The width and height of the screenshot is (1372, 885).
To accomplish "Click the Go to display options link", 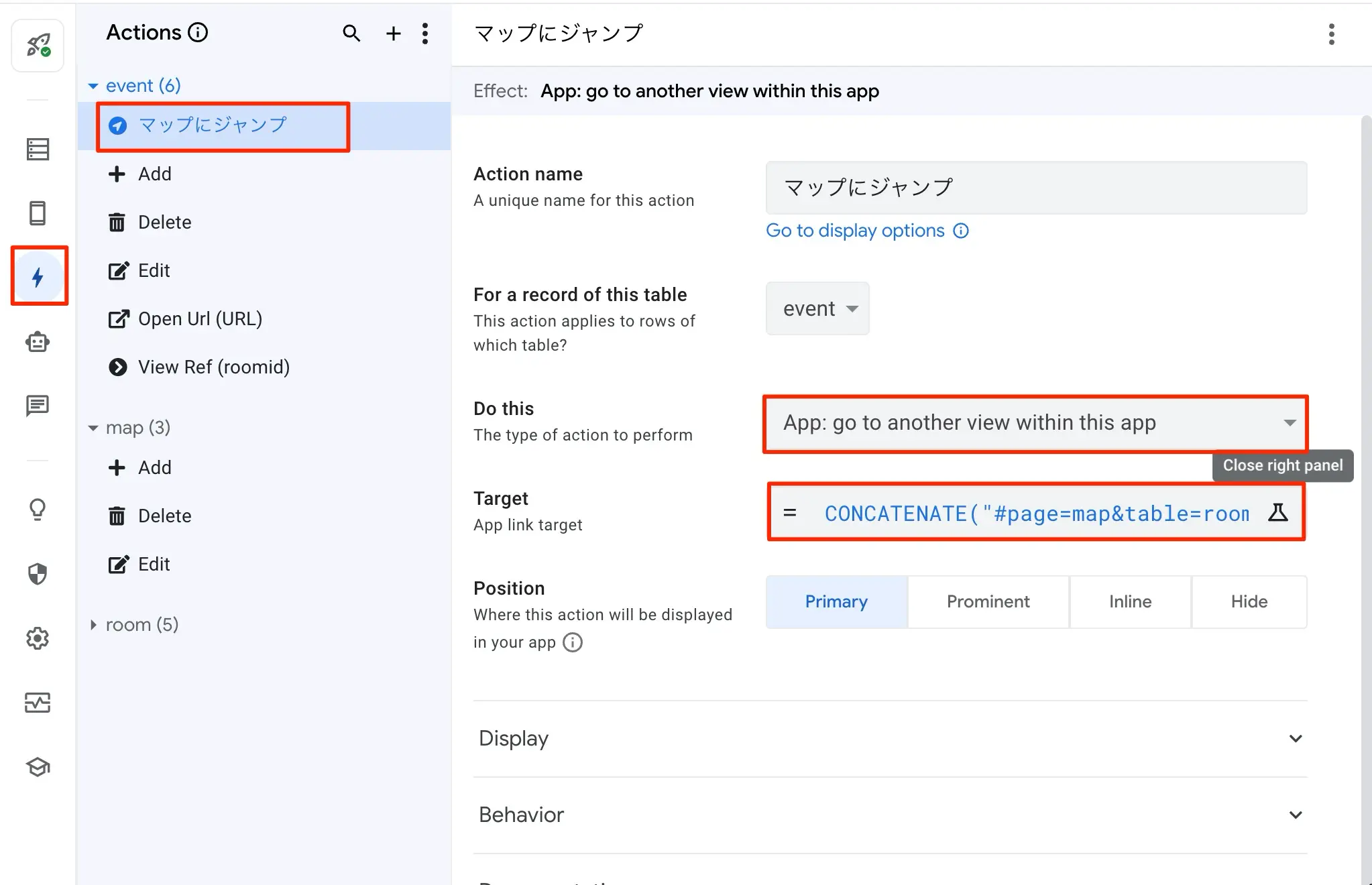I will (855, 231).
